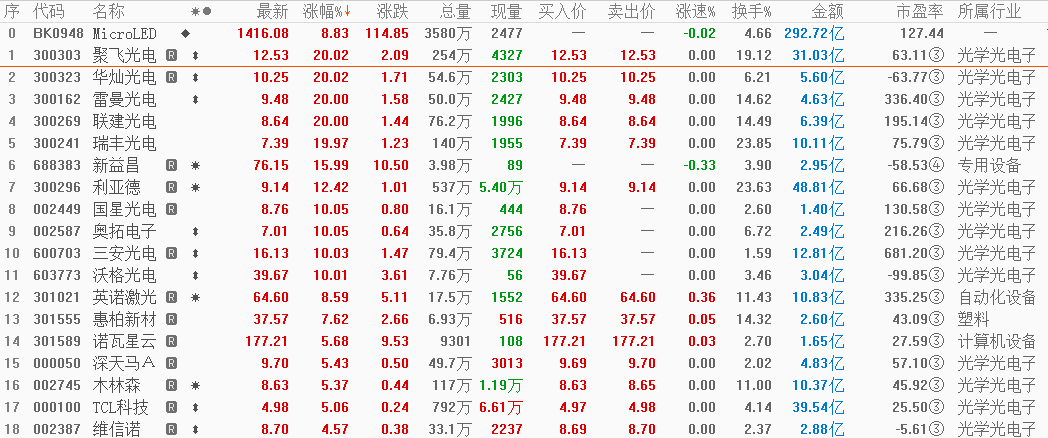Select stock code 301555

[x=57, y=320]
